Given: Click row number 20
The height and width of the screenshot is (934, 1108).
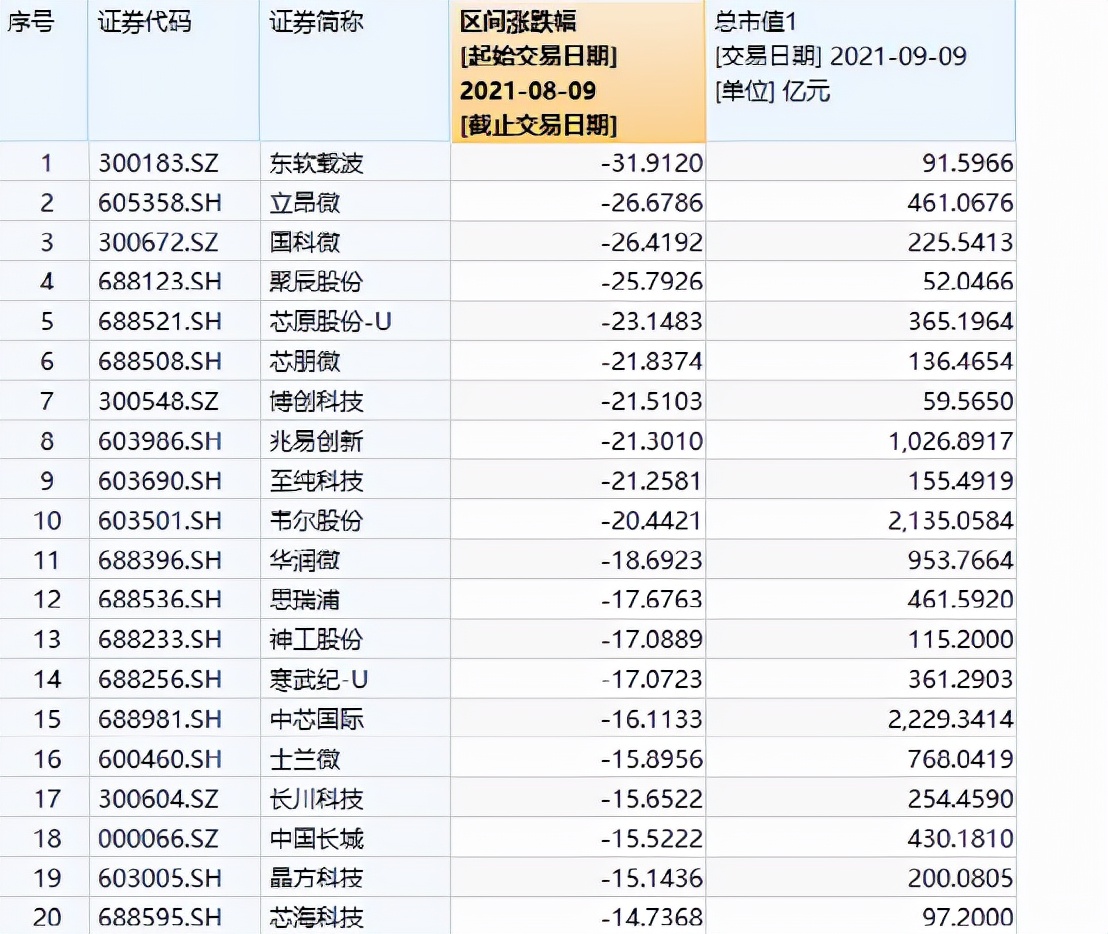Looking at the screenshot, I should (x=47, y=917).
